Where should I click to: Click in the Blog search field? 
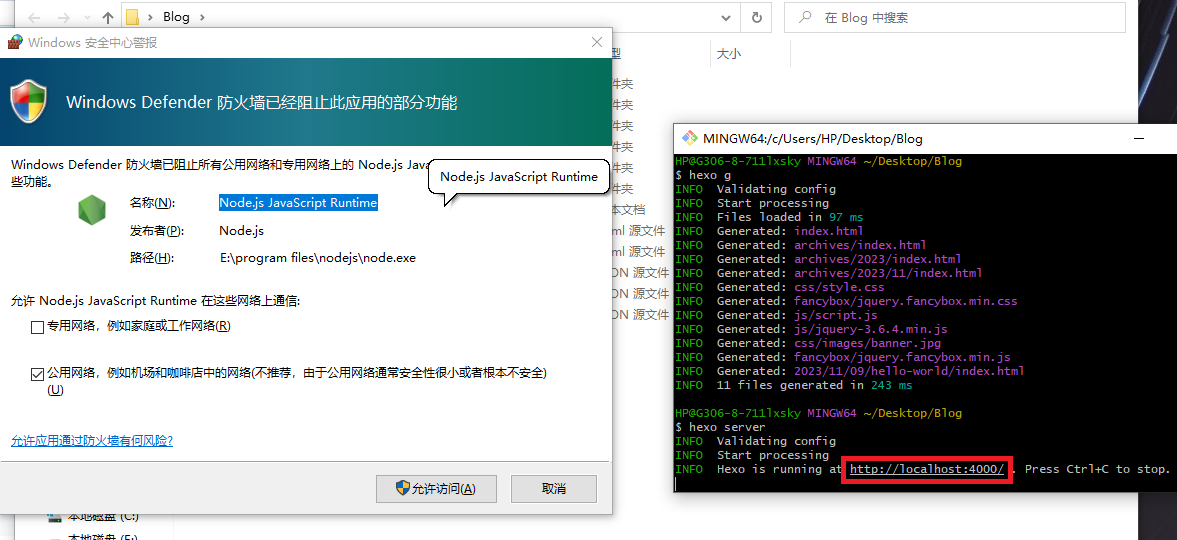[x=954, y=17]
